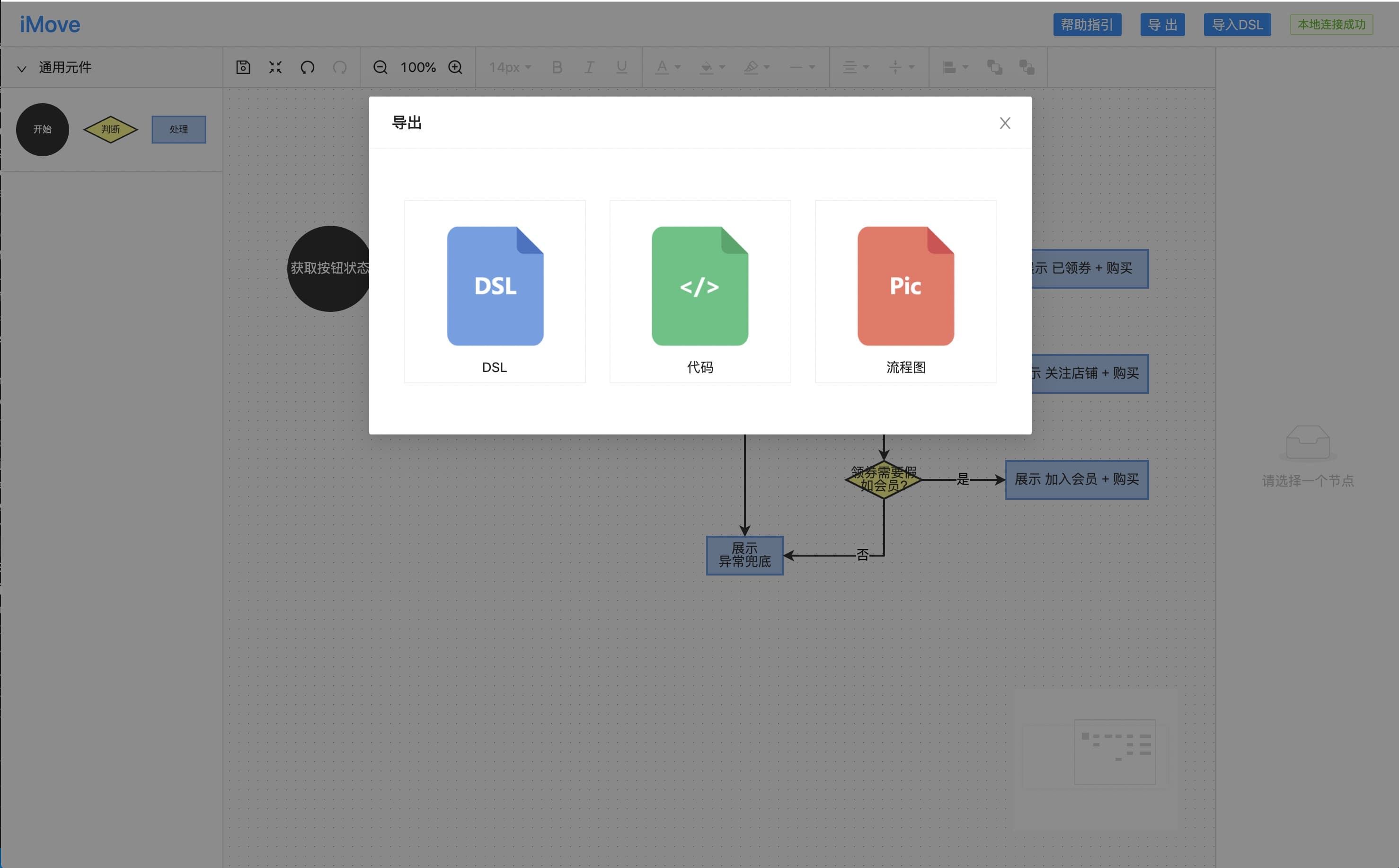Zoom in with the plus magnifier

pos(455,67)
